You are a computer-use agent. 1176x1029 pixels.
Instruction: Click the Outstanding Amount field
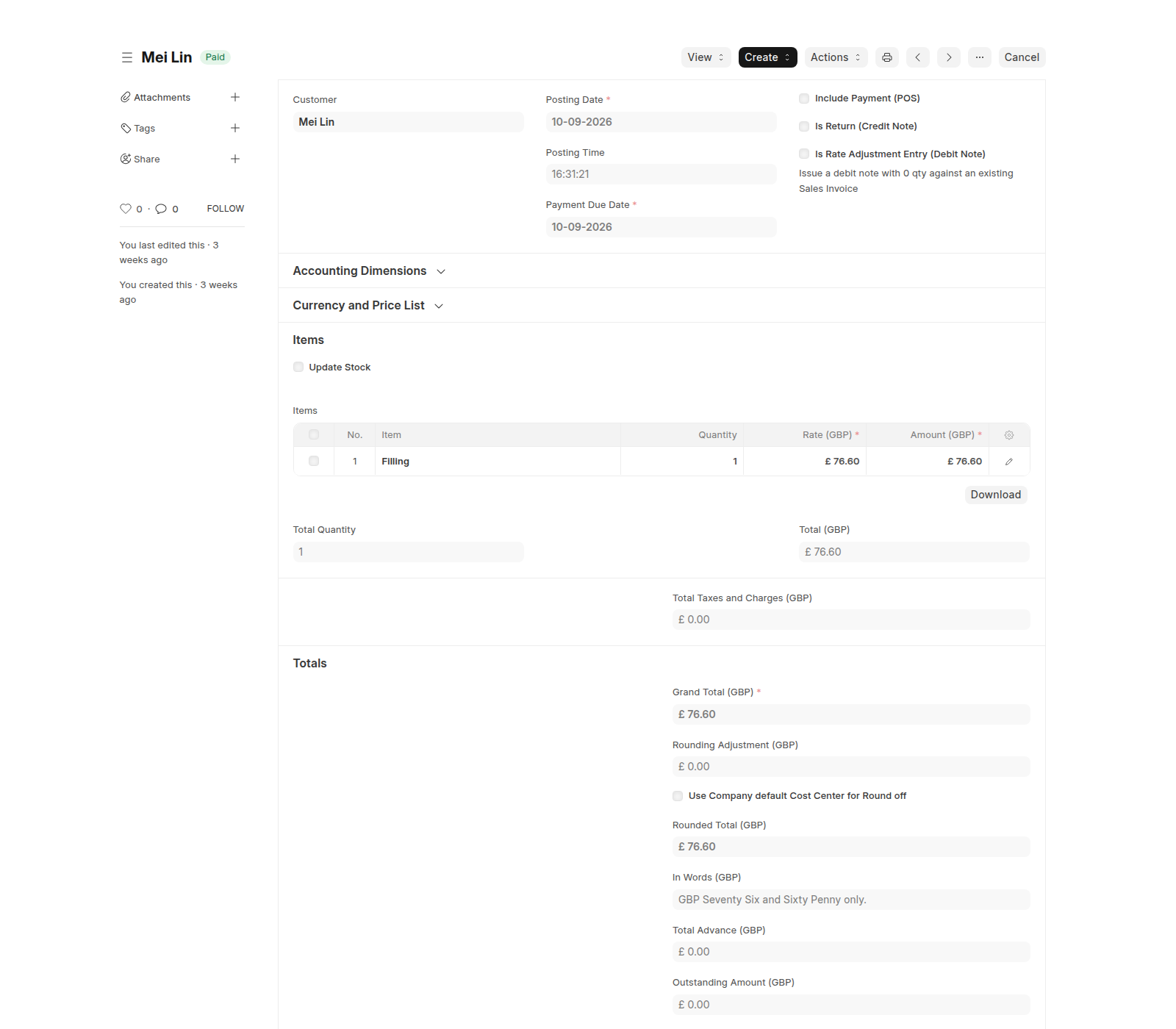pos(851,1005)
